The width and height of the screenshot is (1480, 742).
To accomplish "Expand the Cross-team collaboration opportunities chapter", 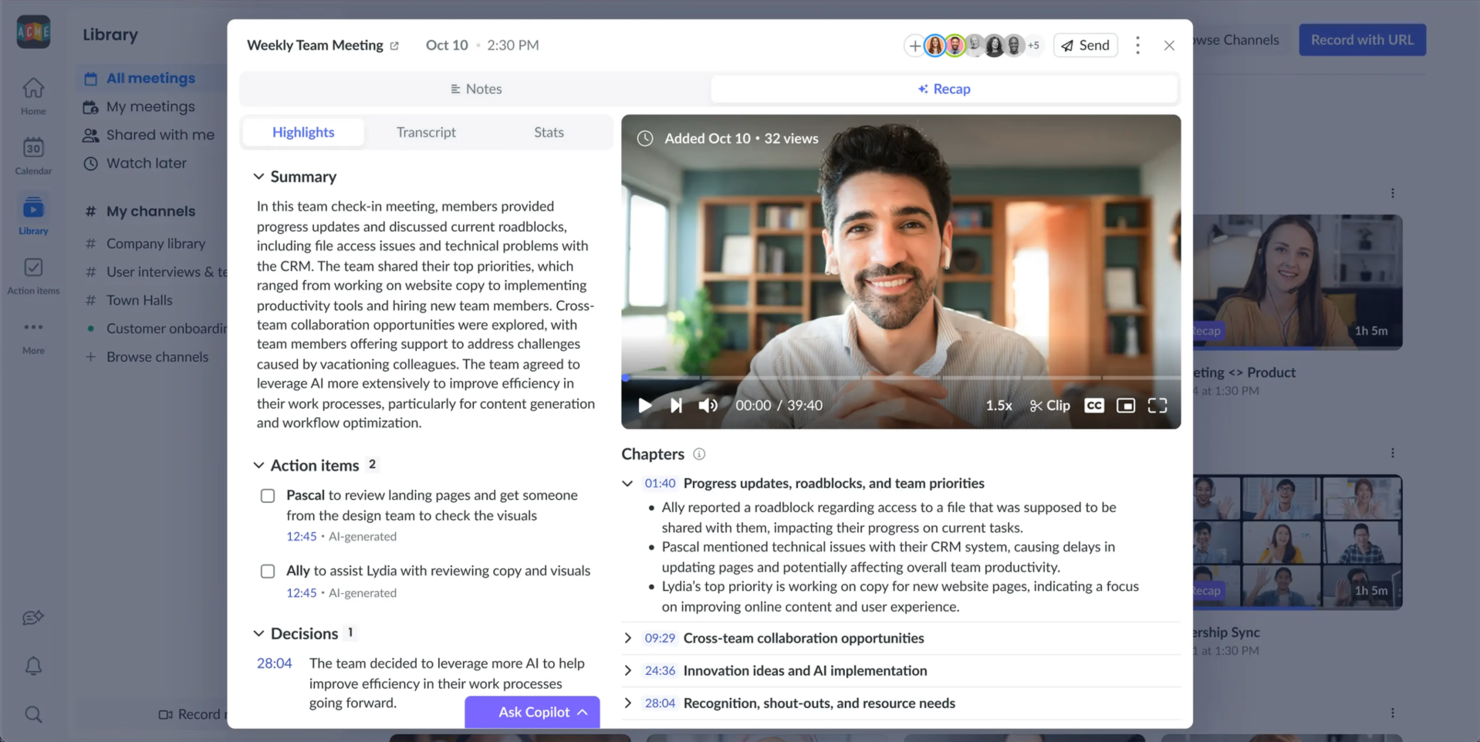I will pos(628,638).
